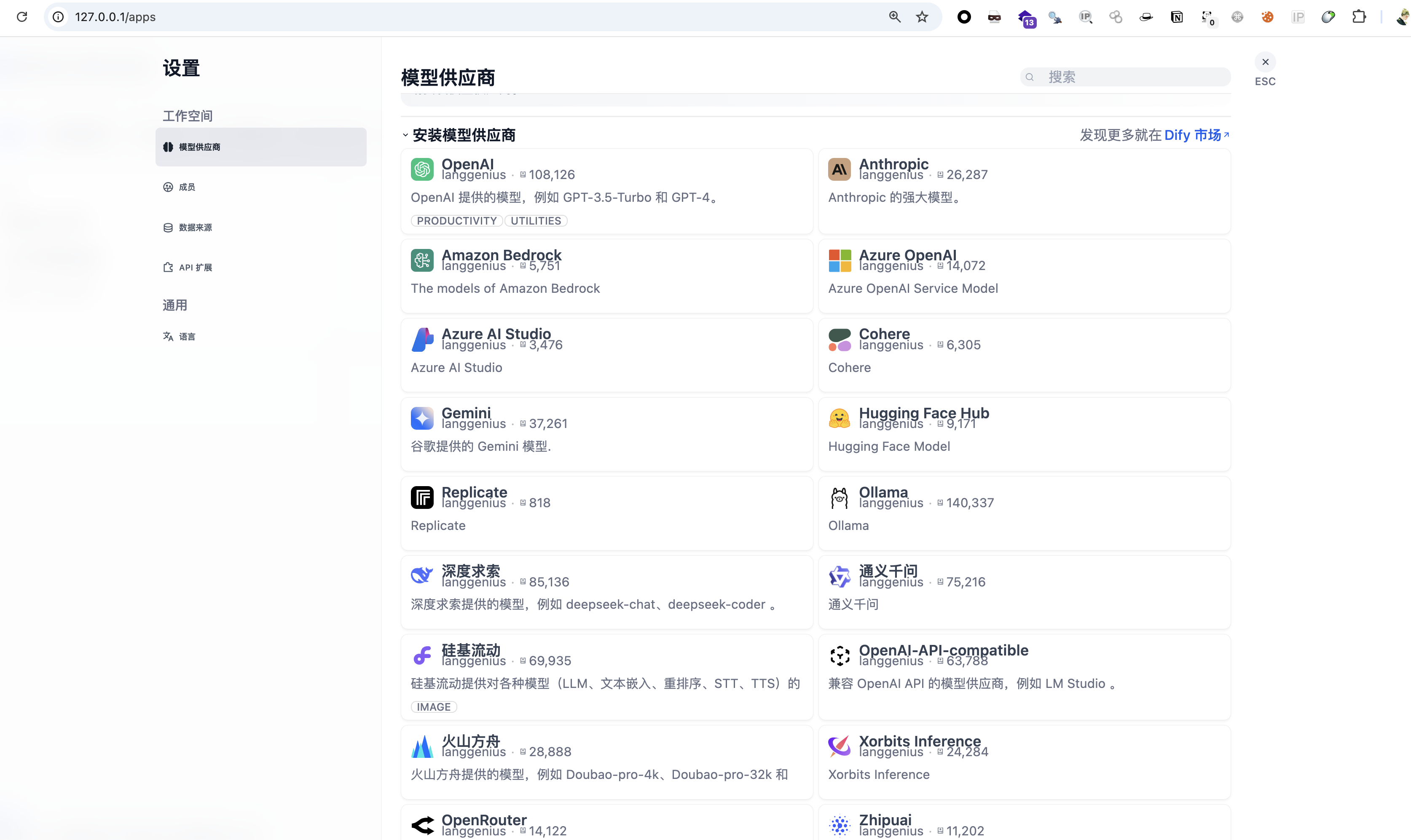Click the Anthropic provider logo icon
The height and width of the screenshot is (840, 1411).
(x=839, y=169)
